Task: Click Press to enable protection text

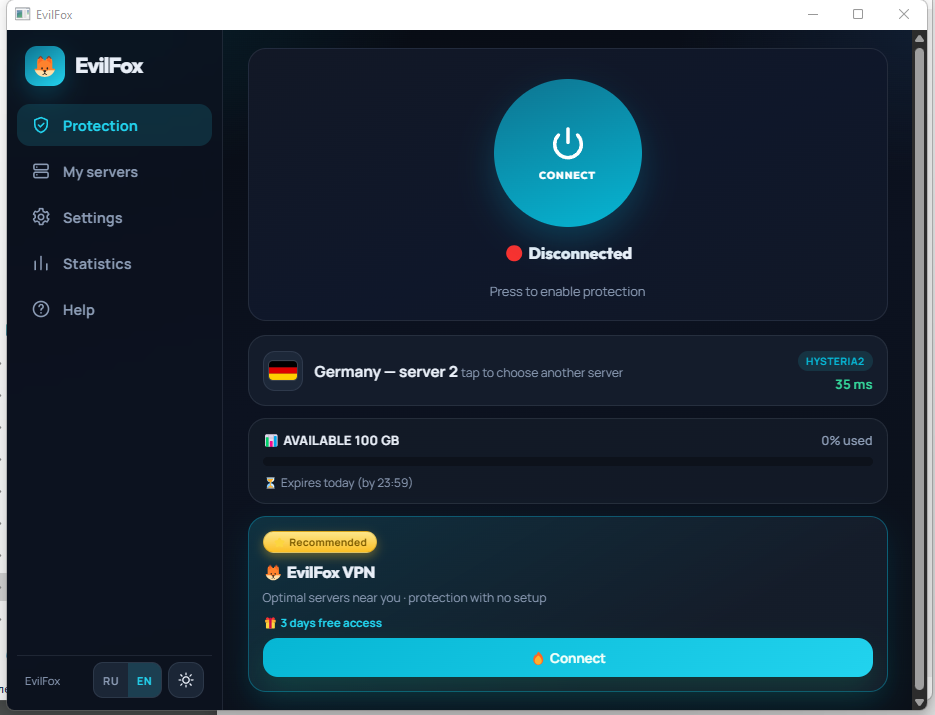Action: (567, 292)
